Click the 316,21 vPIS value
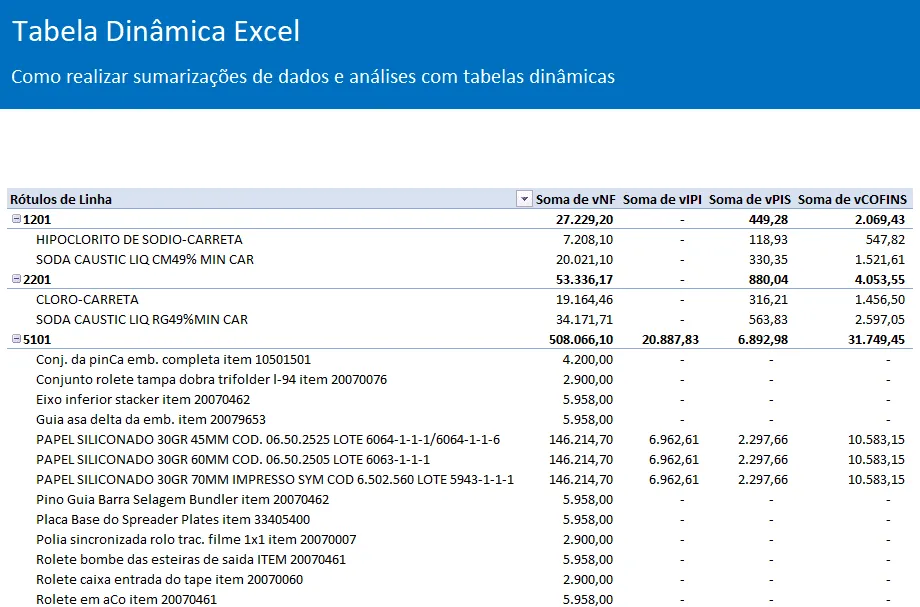The height and width of the screenshot is (607, 920). (768, 300)
